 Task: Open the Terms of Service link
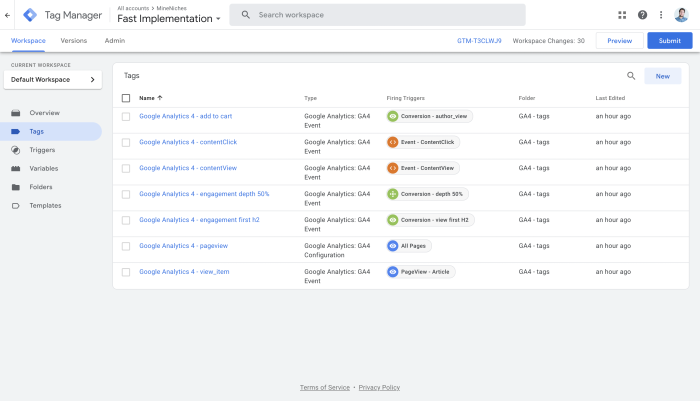tap(325, 387)
